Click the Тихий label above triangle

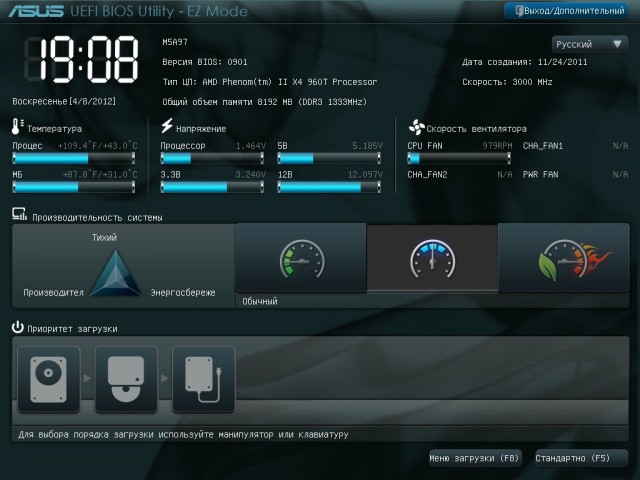click(x=104, y=237)
